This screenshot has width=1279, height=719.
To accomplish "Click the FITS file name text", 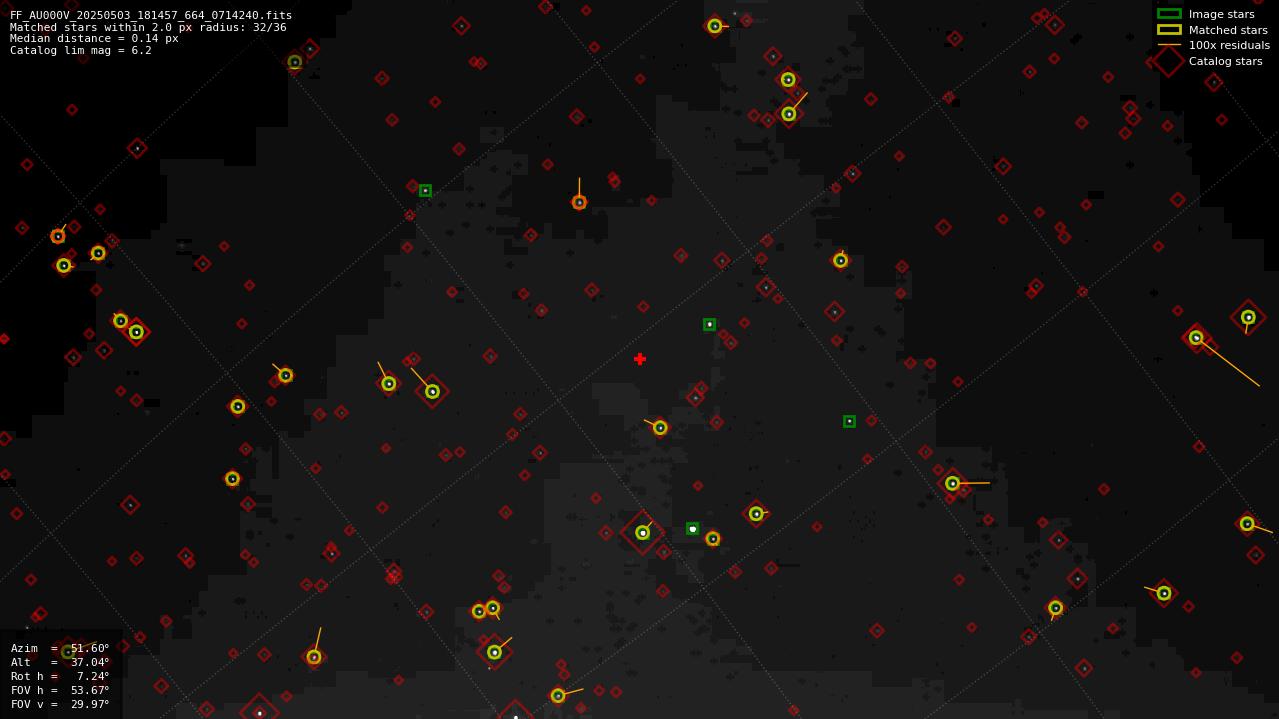I will pyautogui.click(x=151, y=15).
